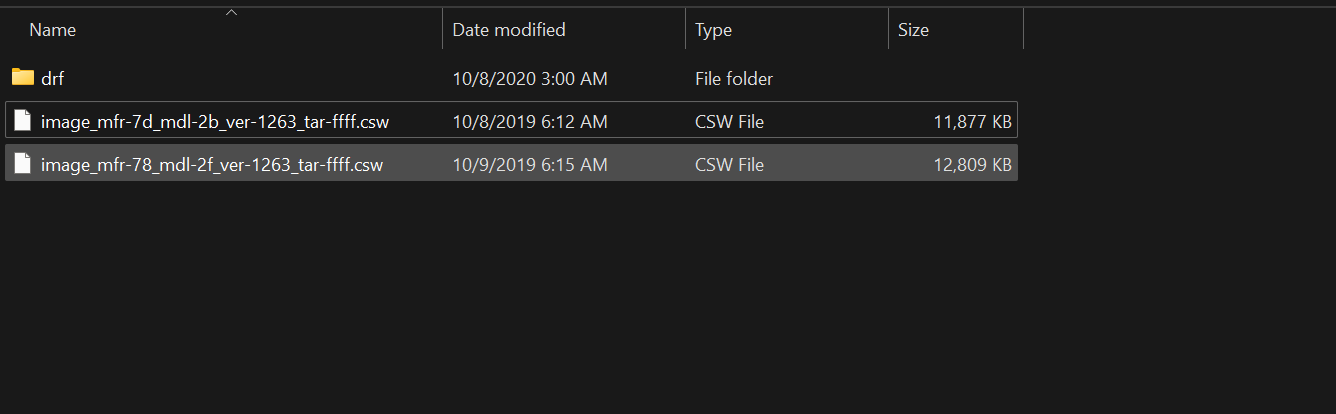Image resolution: width=1336 pixels, height=414 pixels.
Task: Click the file icon for image_mfr-7d_mdl-2b
Action: [x=23, y=122]
